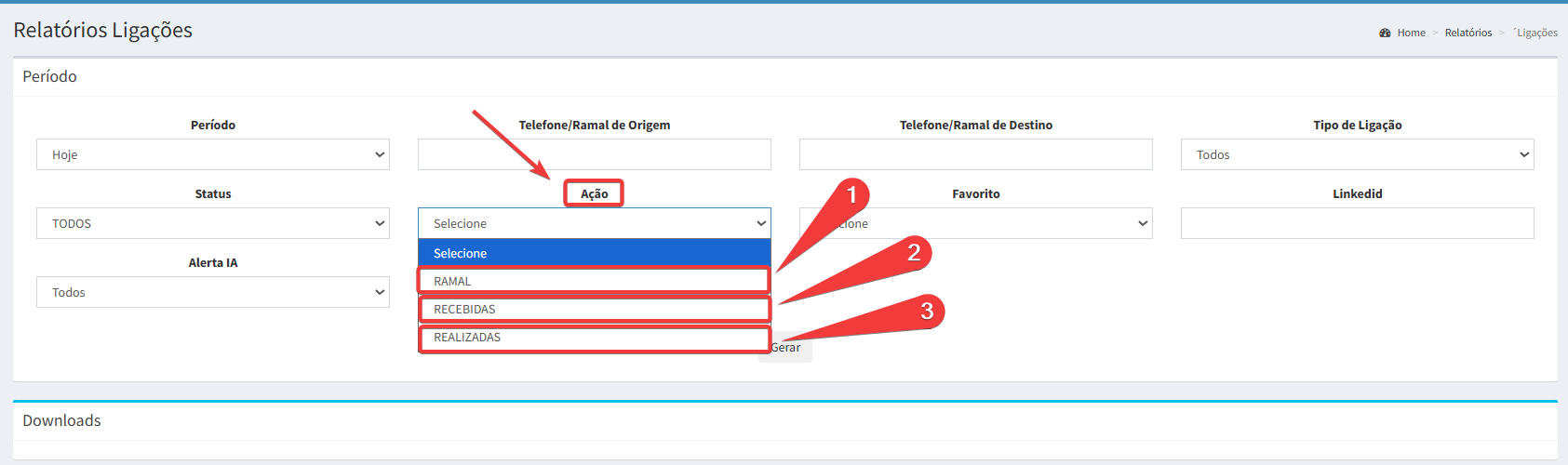
Task: Open the Home breadcrumb link
Action: tap(1411, 33)
